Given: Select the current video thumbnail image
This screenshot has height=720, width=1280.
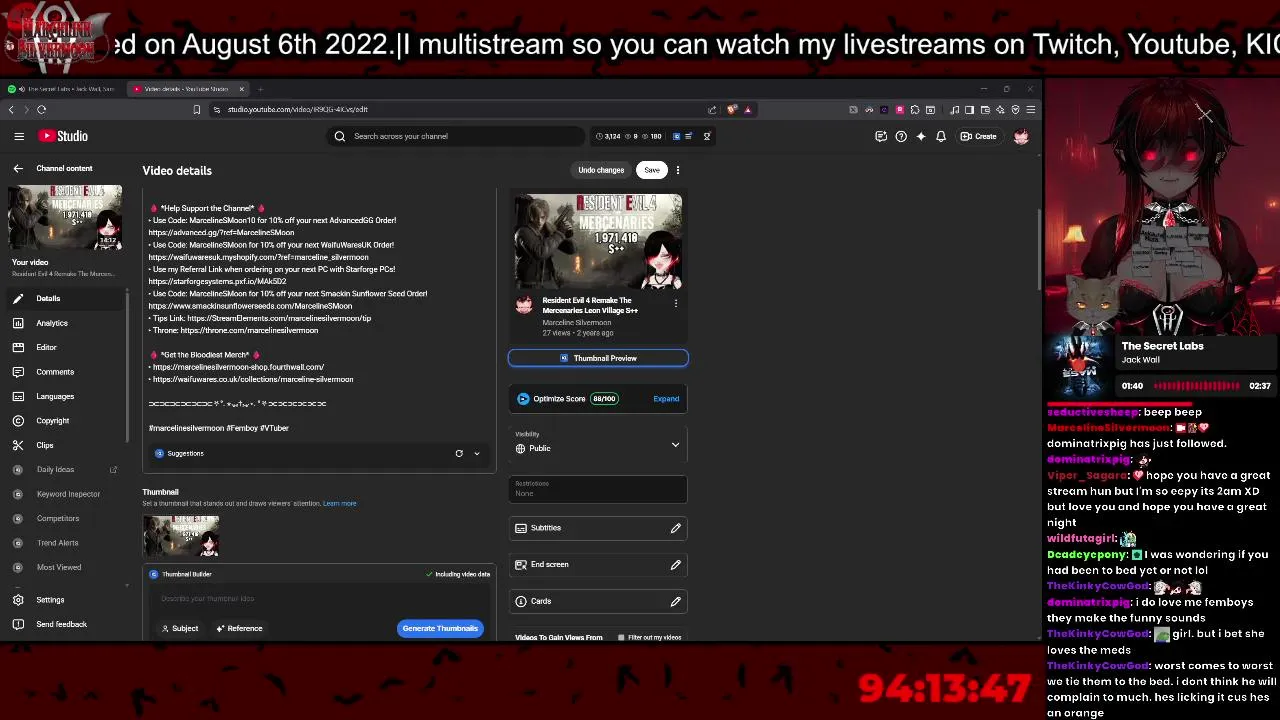Looking at the screenshot, I should 181,536.
